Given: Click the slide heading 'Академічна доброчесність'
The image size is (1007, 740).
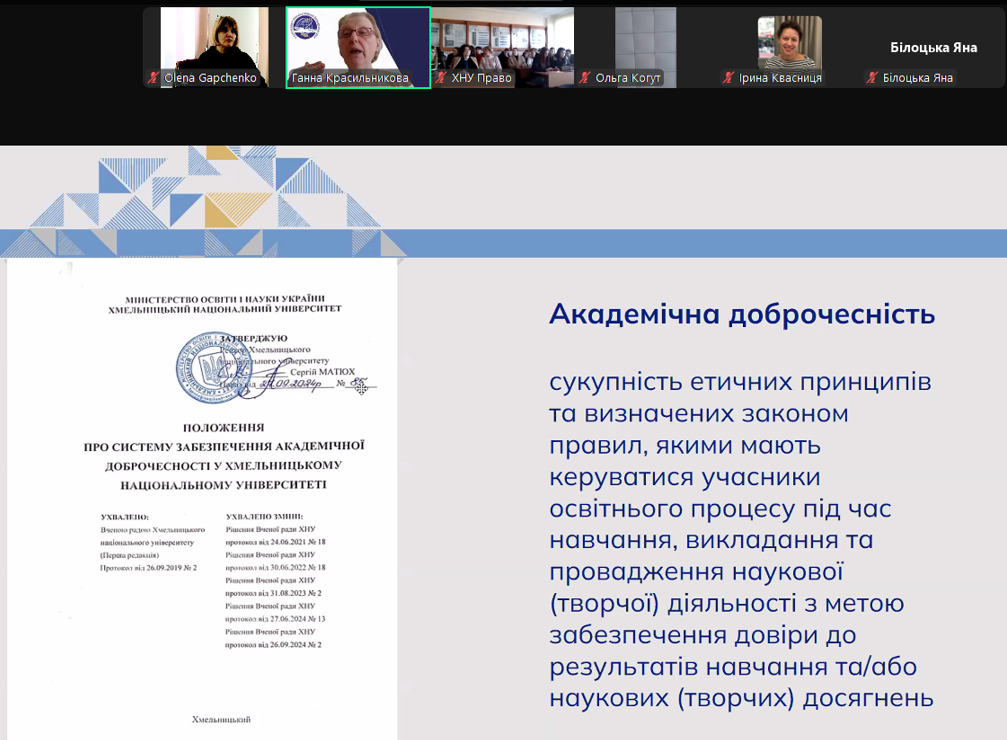Looking at the screenshot, I should [741, 314].
